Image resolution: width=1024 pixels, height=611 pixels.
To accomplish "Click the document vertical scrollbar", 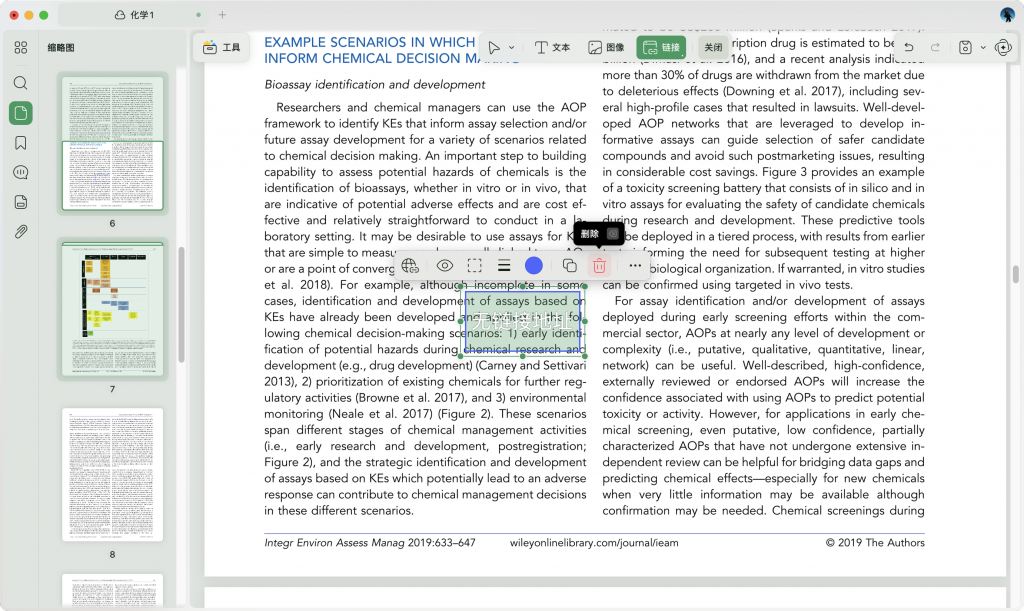I will [x=1016, y=274].
